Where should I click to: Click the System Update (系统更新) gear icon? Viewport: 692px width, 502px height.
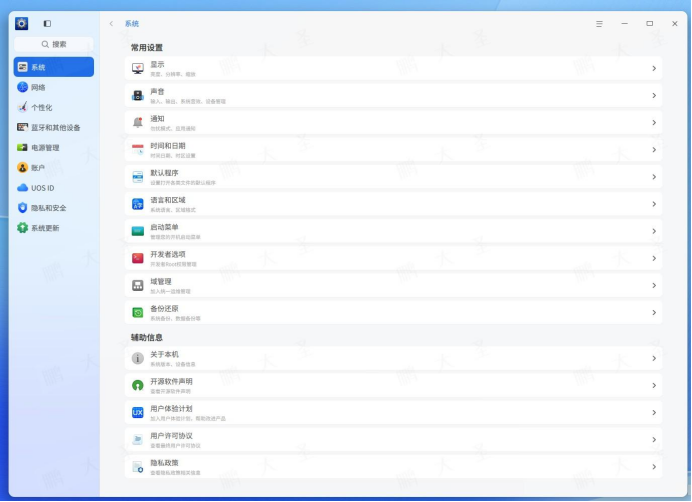pos(23,228)
